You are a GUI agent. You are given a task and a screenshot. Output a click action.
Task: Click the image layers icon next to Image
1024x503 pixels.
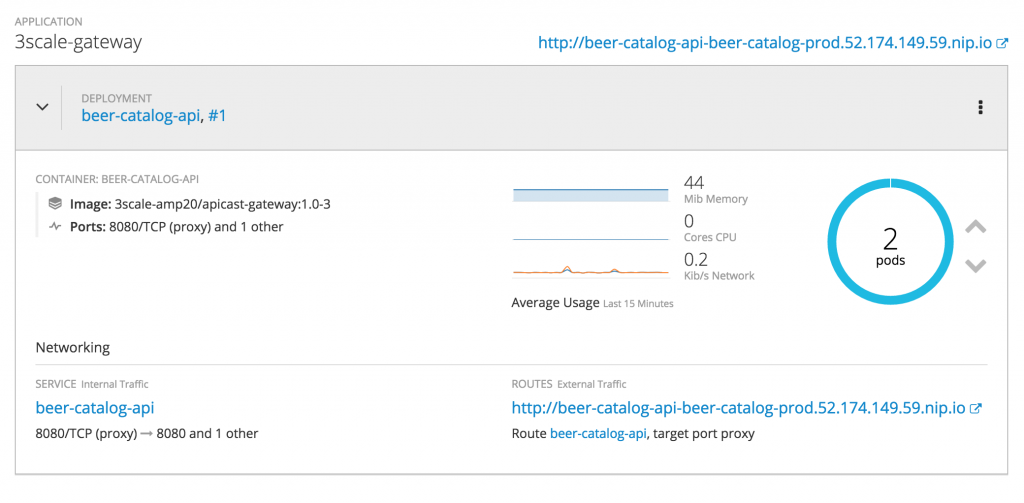tap(55, 204)
